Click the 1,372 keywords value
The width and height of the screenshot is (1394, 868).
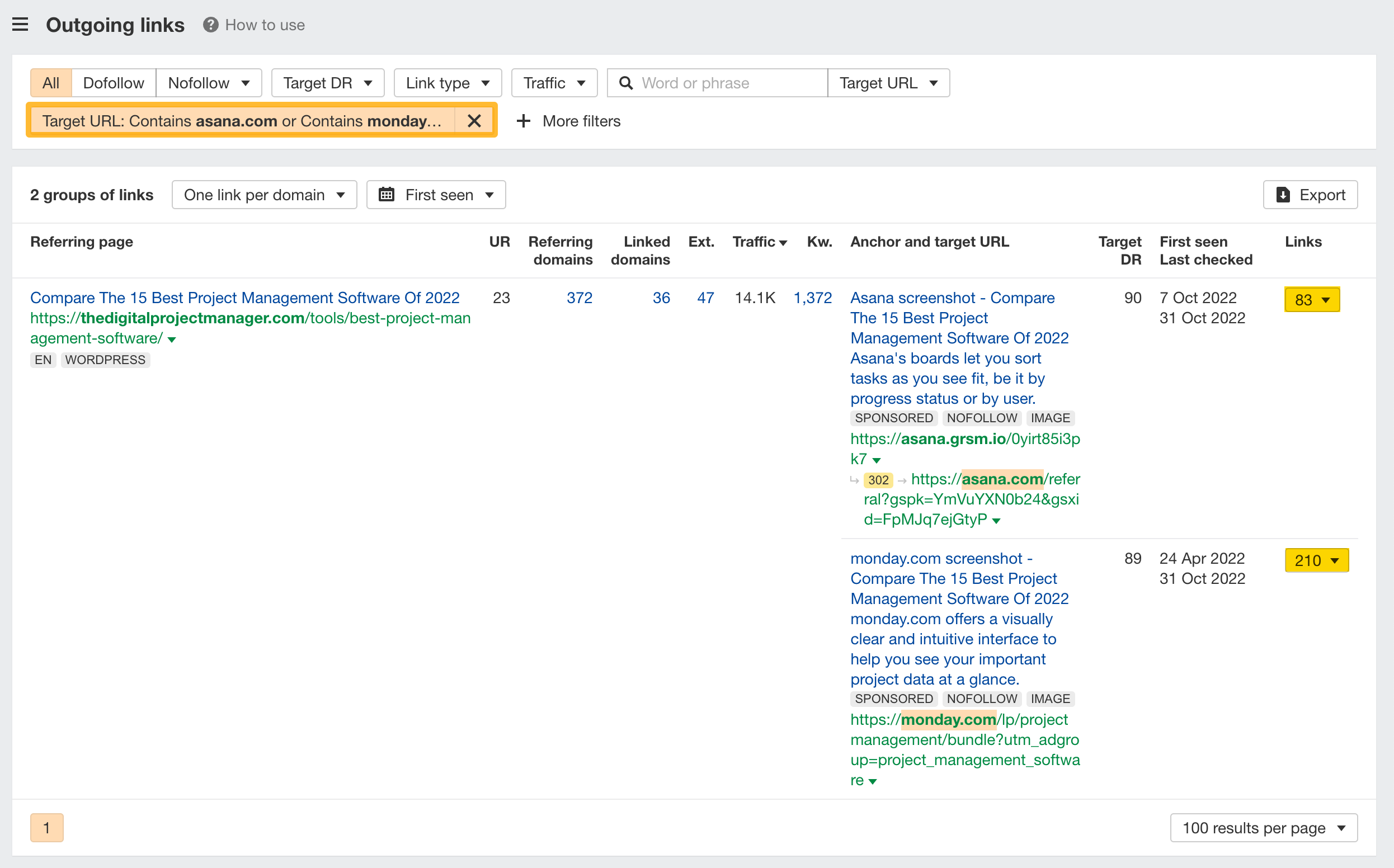pyautogui.click(x=812, y=298)
